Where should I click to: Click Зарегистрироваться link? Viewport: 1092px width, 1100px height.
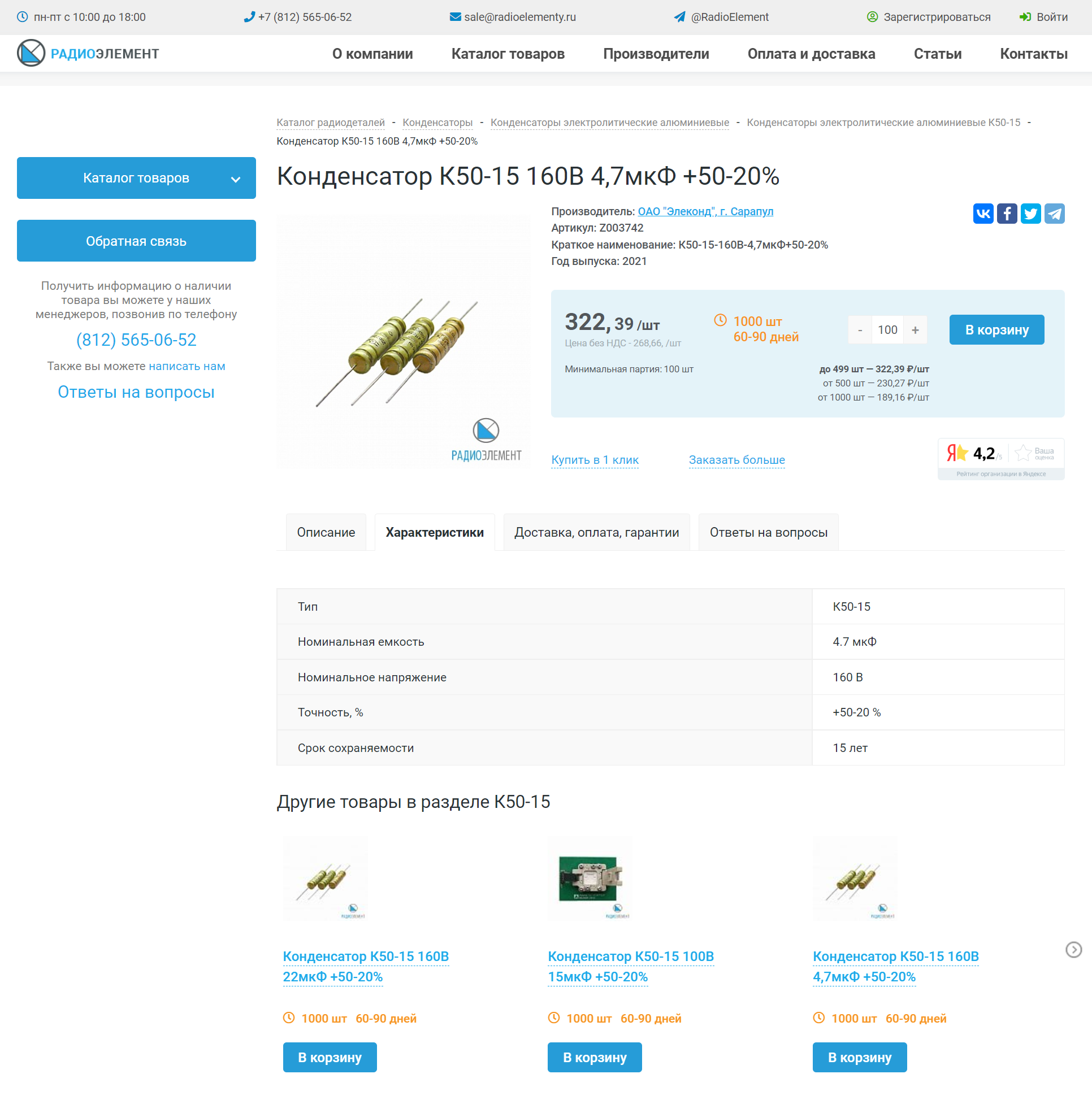(x=937, y=17)
